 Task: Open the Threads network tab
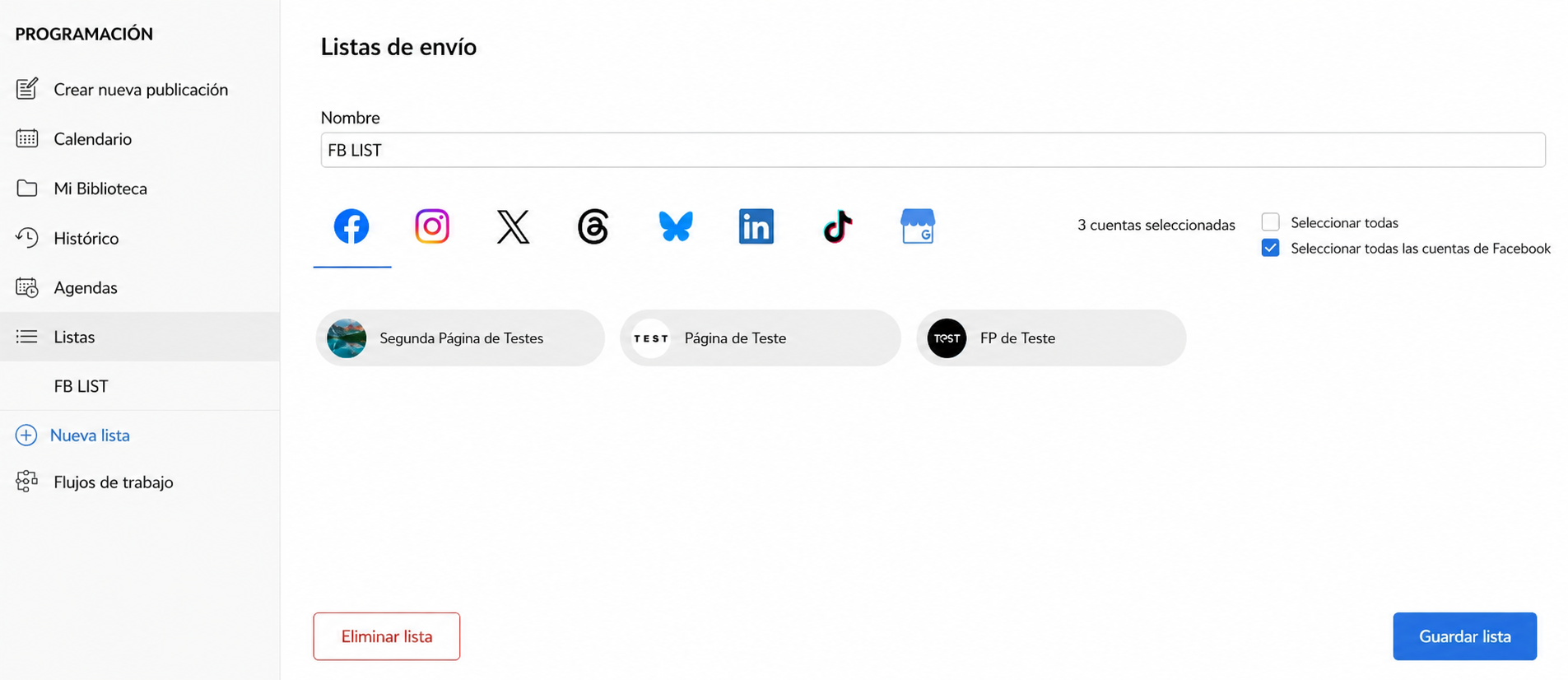pos(593,226)
